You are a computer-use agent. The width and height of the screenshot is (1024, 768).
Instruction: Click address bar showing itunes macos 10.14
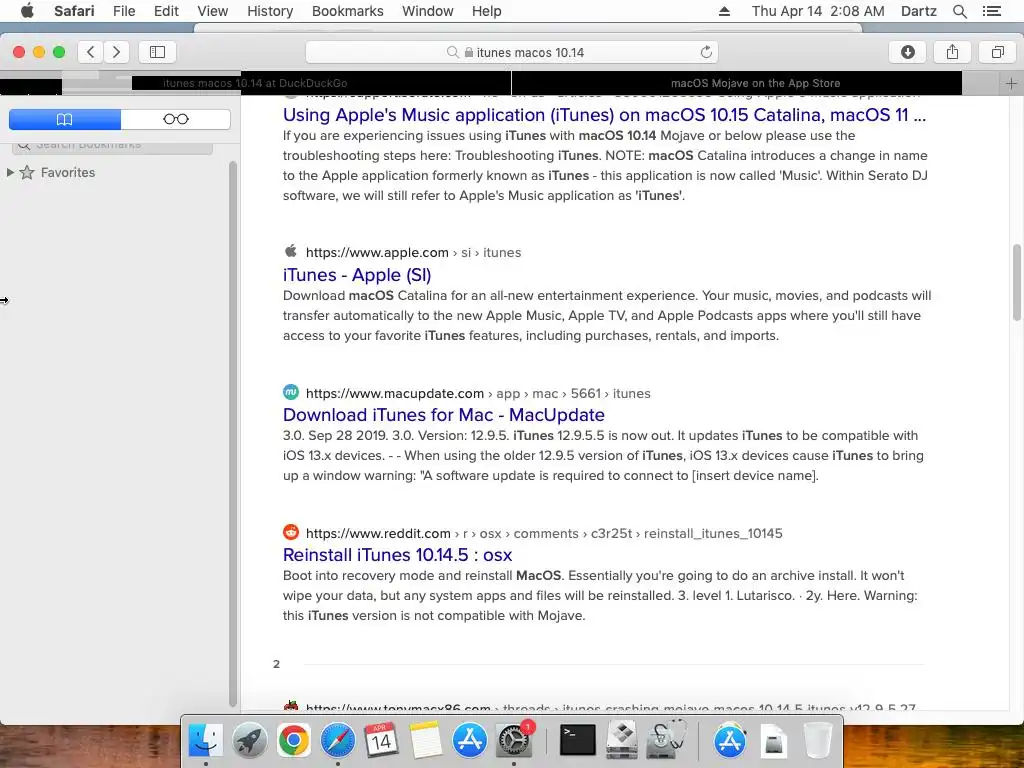[511, 52]
